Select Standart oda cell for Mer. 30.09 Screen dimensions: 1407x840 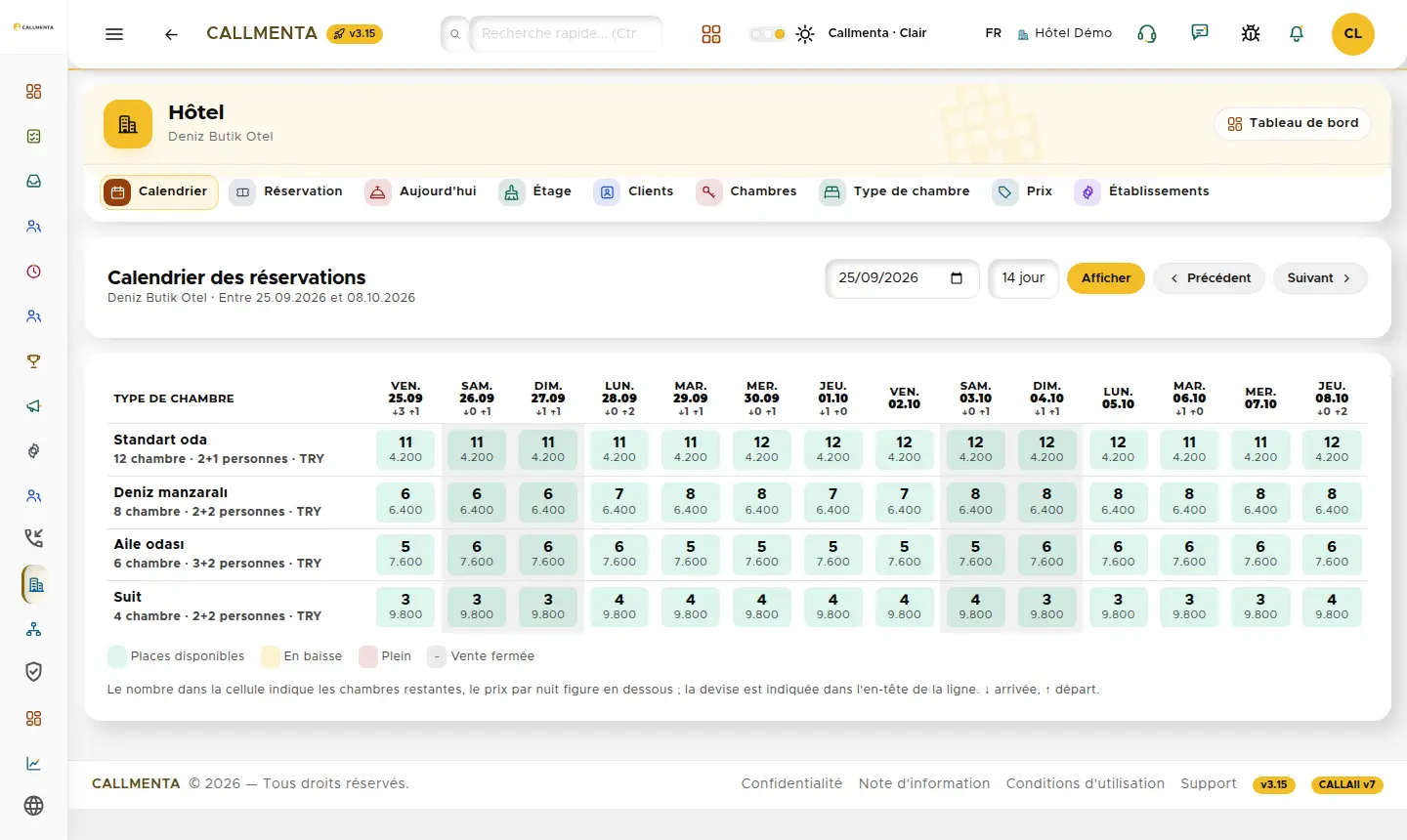click(762, 449)
